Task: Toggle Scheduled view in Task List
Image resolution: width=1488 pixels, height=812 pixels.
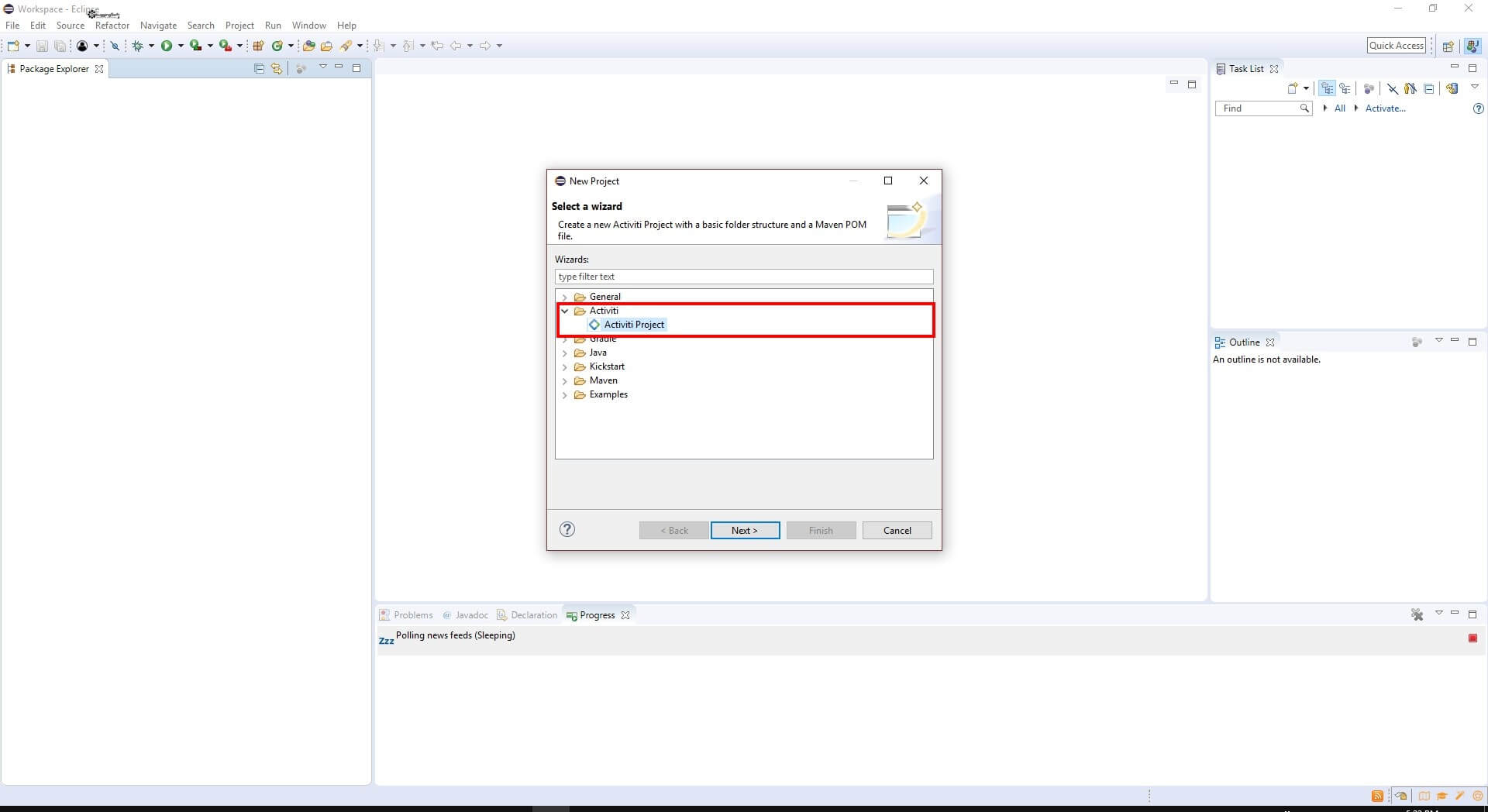Action: tap(1345, 88)
